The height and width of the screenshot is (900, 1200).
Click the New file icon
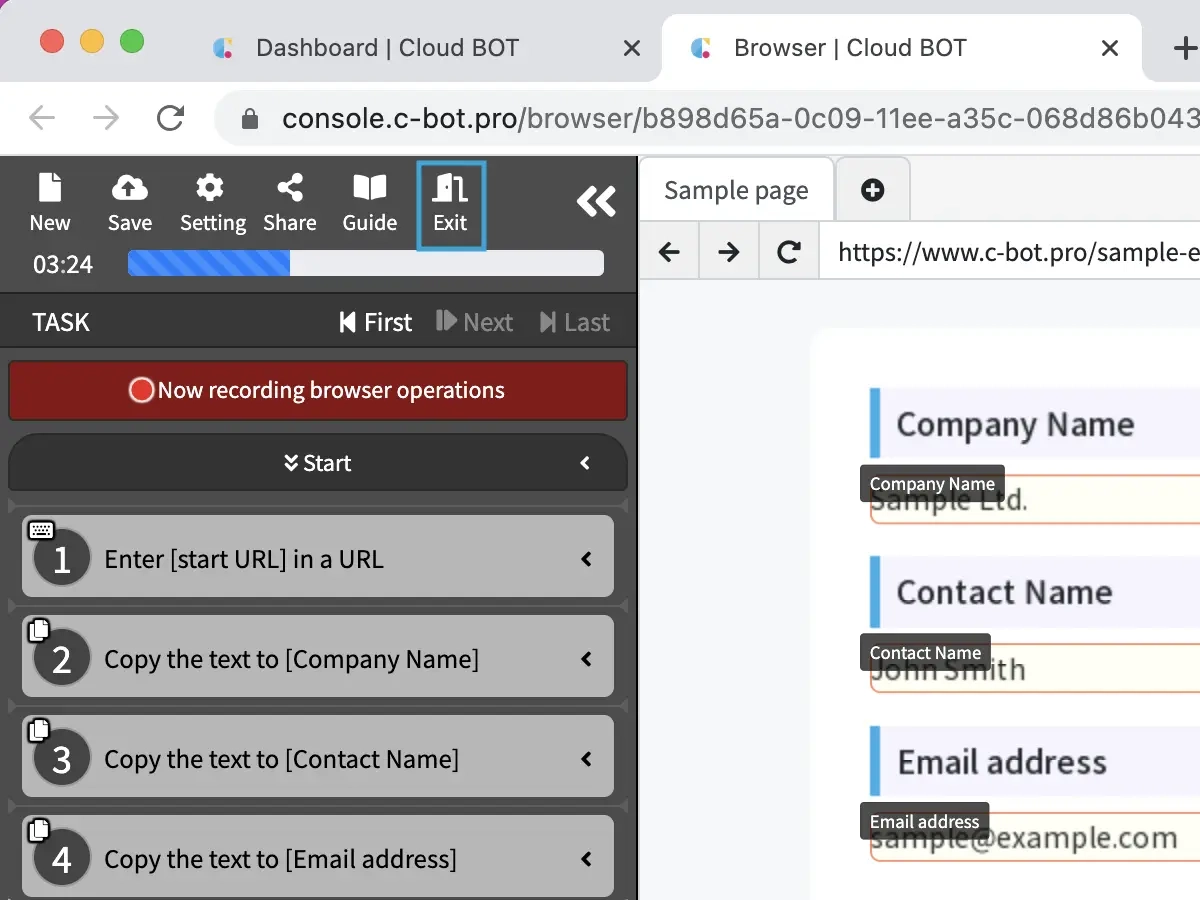click(49, 203)
